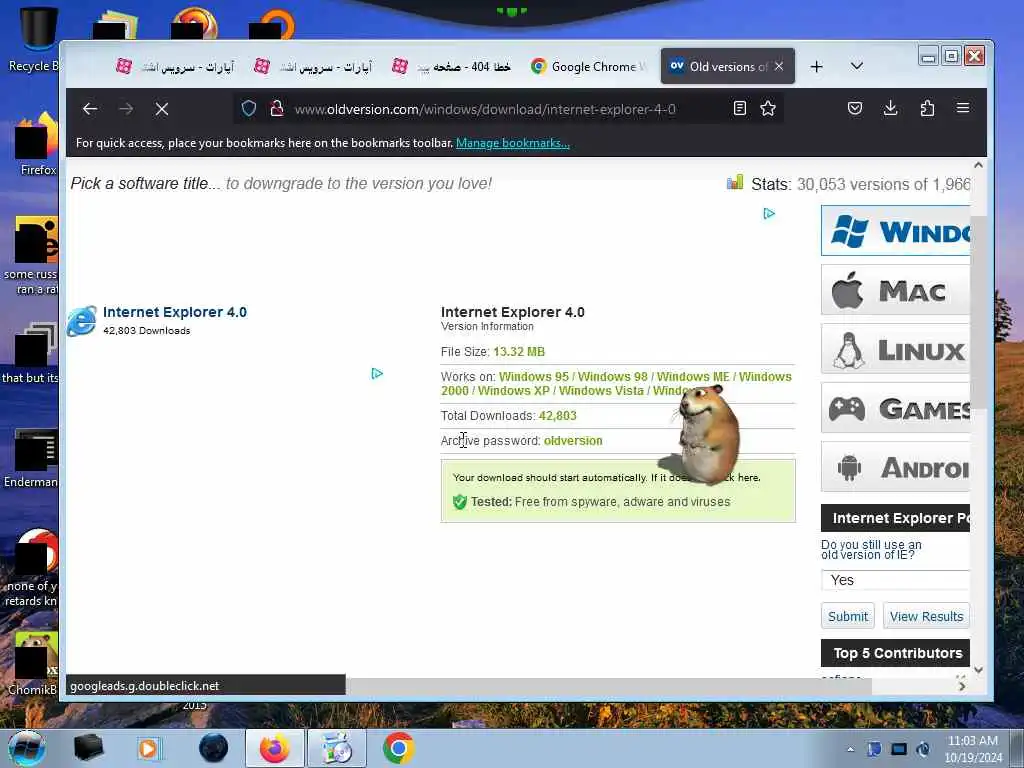Screen dimensions: 1024x768
Task: Open a new tab with plus button
Action: (x=816, y=67)
